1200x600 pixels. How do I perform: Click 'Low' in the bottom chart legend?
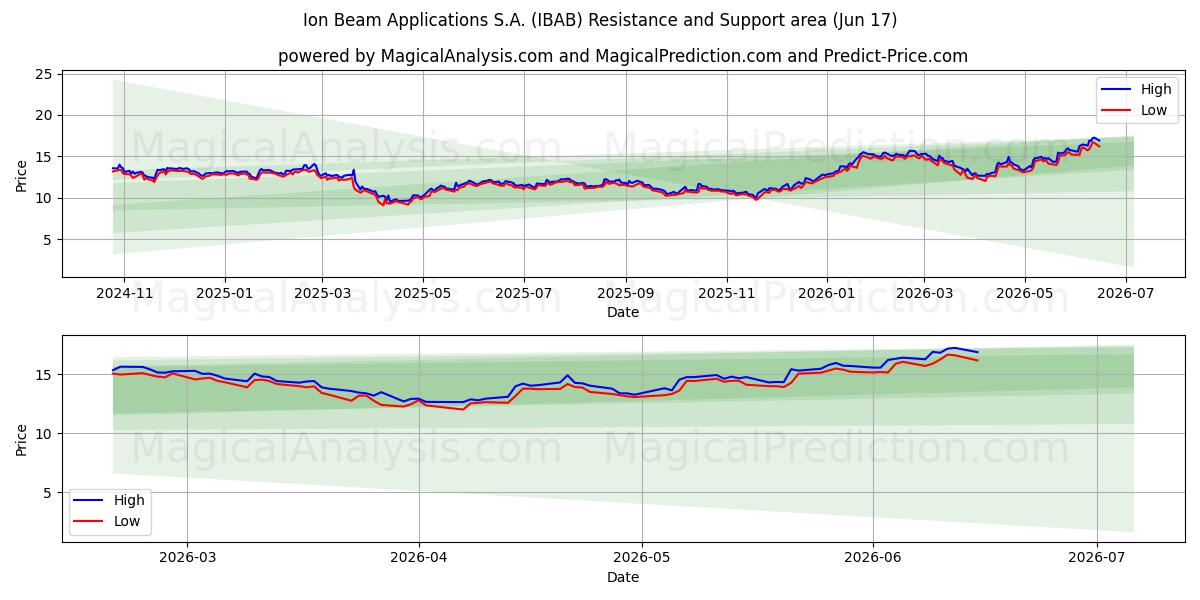pyautogui.click(x=127, y=521)
